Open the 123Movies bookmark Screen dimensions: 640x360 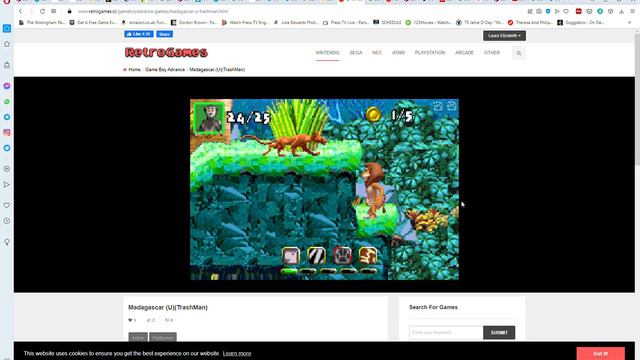pos(428,22)
